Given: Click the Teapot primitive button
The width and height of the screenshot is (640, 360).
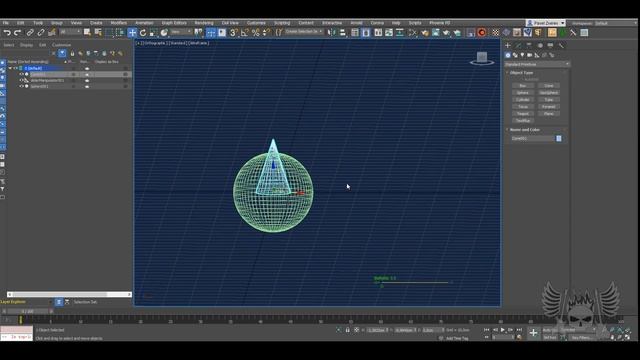Looking at the screenshot, I should [523, 113].
